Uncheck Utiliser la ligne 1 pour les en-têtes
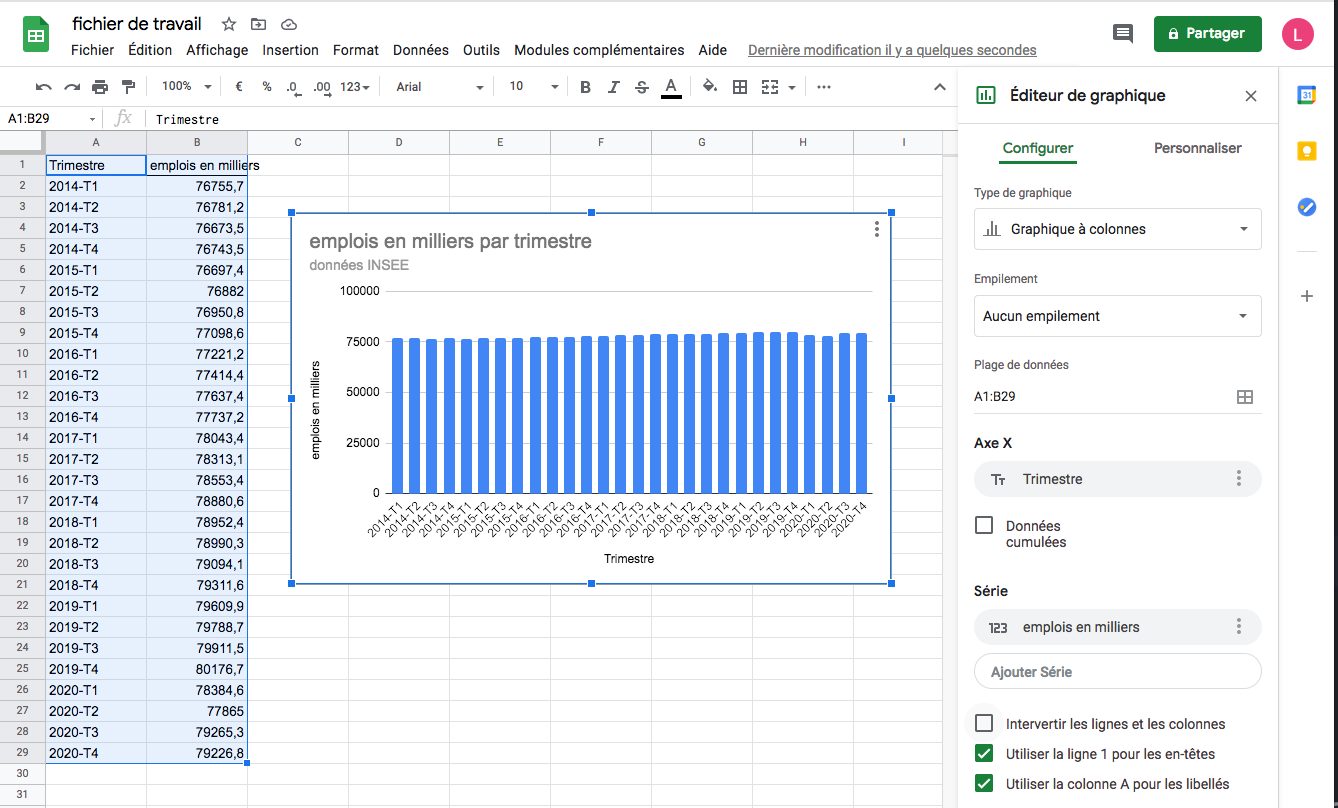The image size is (1338, 808). [x=984, y=753]
